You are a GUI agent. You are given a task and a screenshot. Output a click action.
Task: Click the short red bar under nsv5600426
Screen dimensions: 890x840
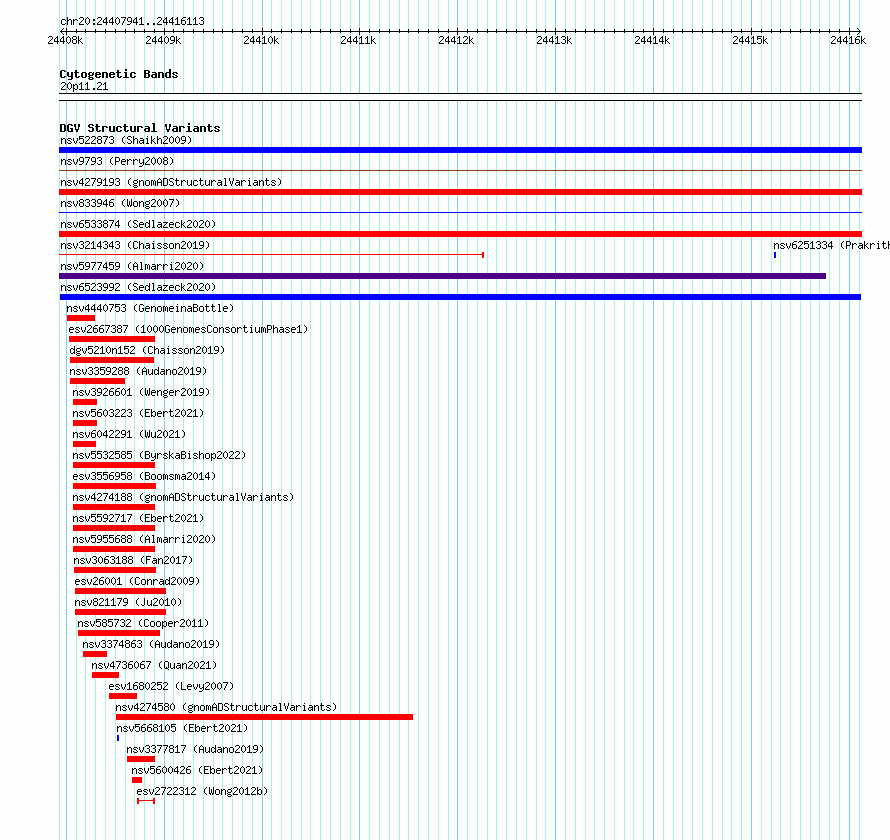(137, 780)
